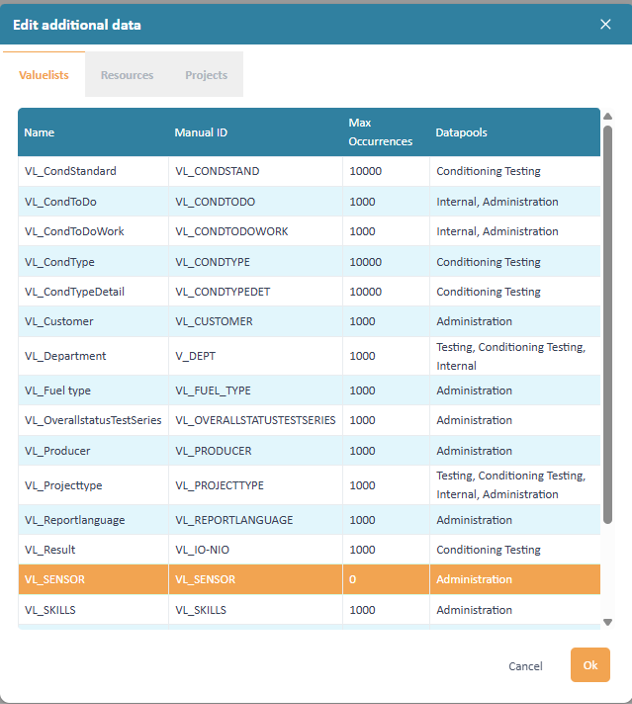
Task: Close the Edit additional data dialog
Action: pyautogui.click(x=606, y=24)
